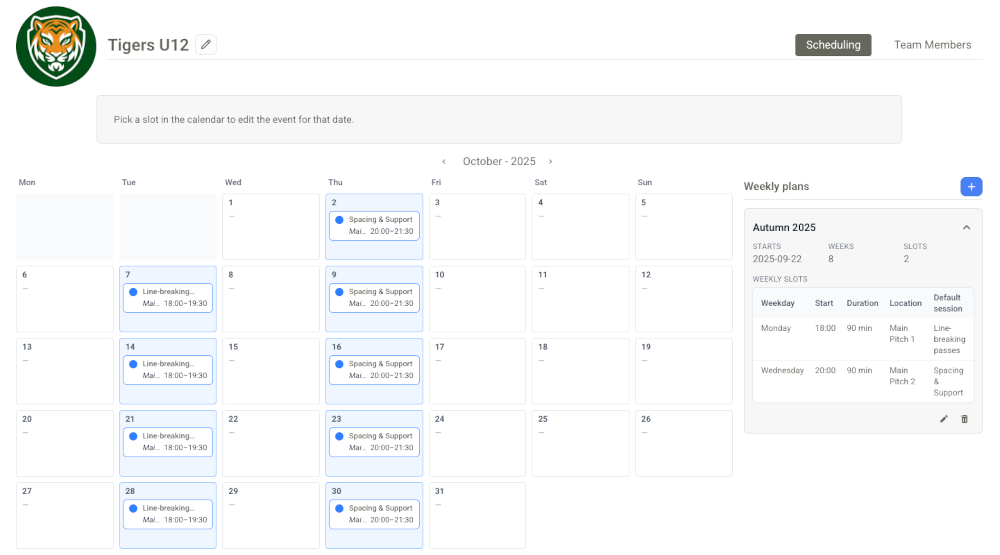Edit the team name with pencil icon
This screenshot has height=555, width=1000.
pyautogui.click(x=205, y=45)
